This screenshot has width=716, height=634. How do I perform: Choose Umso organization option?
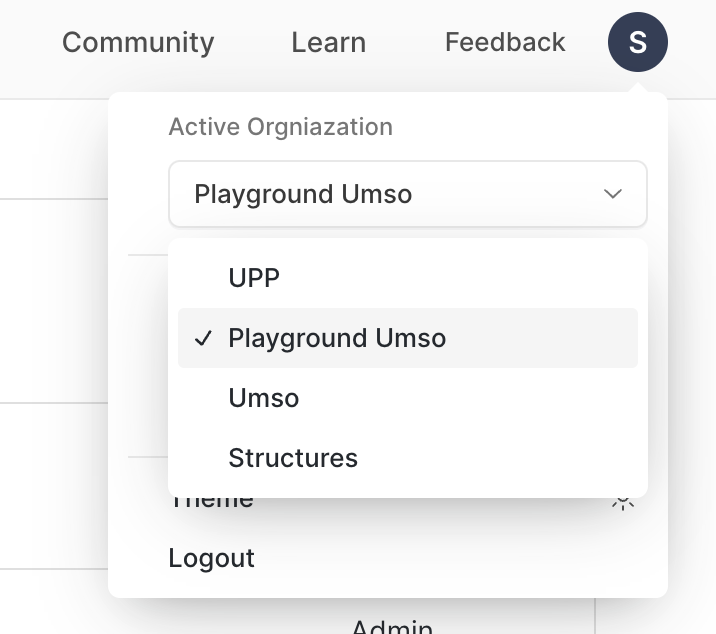[407, 398]
